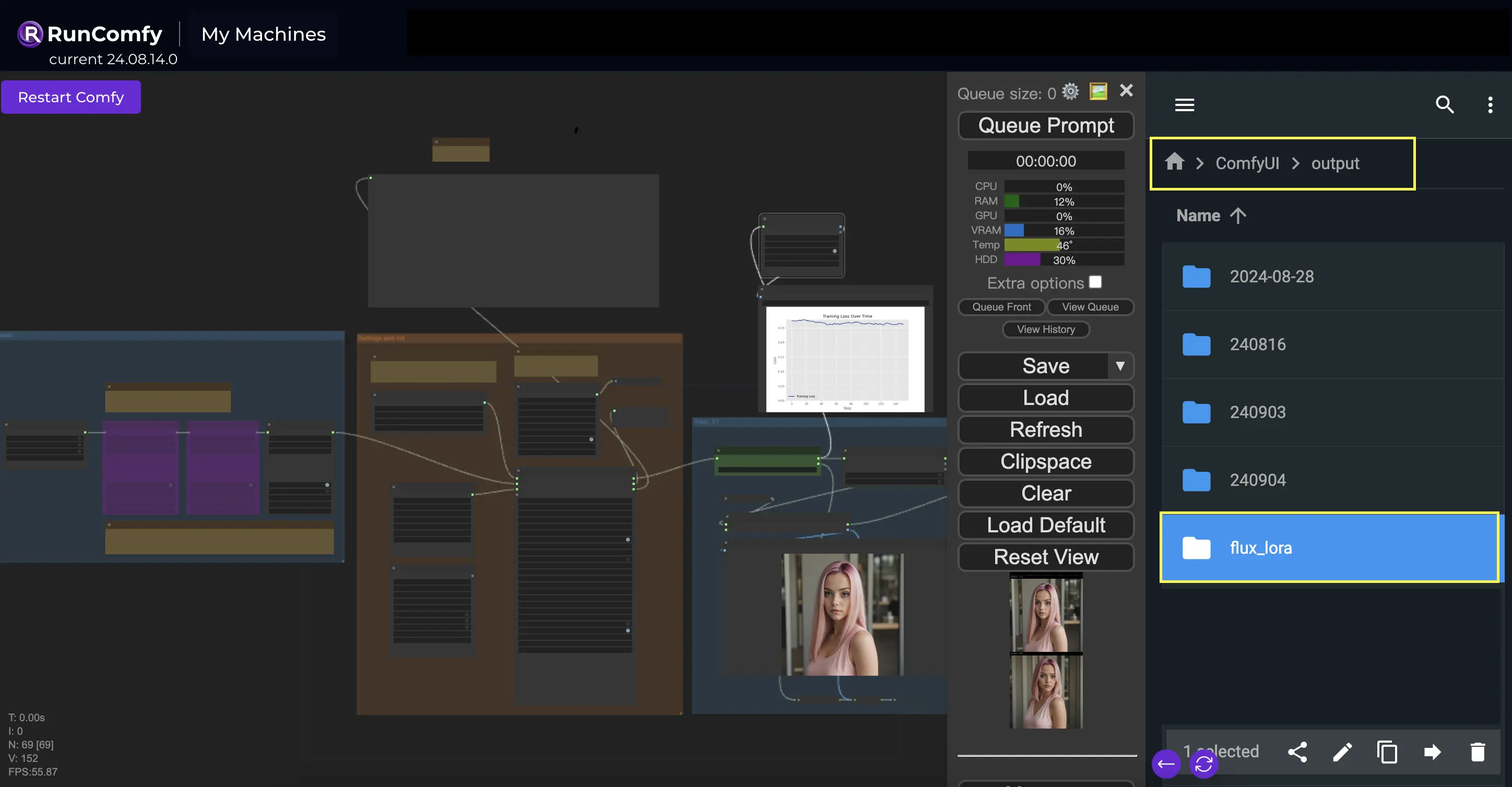This screenshot has height=787, width=1512.
Task: Click the Queue Front button
Action: point(1000,306)
